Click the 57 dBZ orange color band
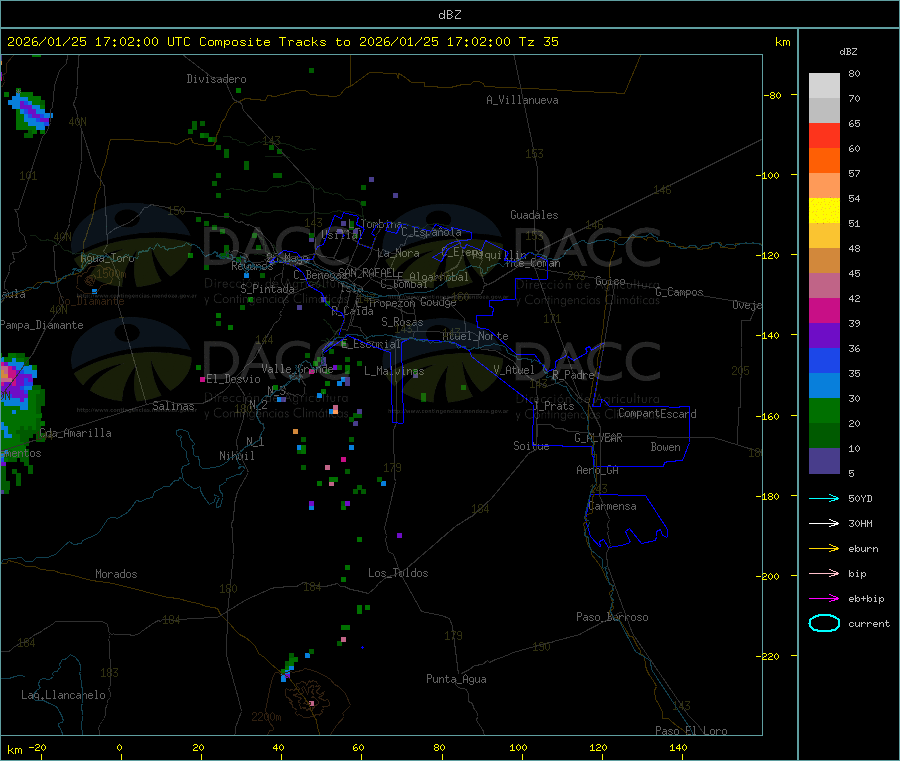The width and height of the screenshot is (900, 761). (824, 161)
